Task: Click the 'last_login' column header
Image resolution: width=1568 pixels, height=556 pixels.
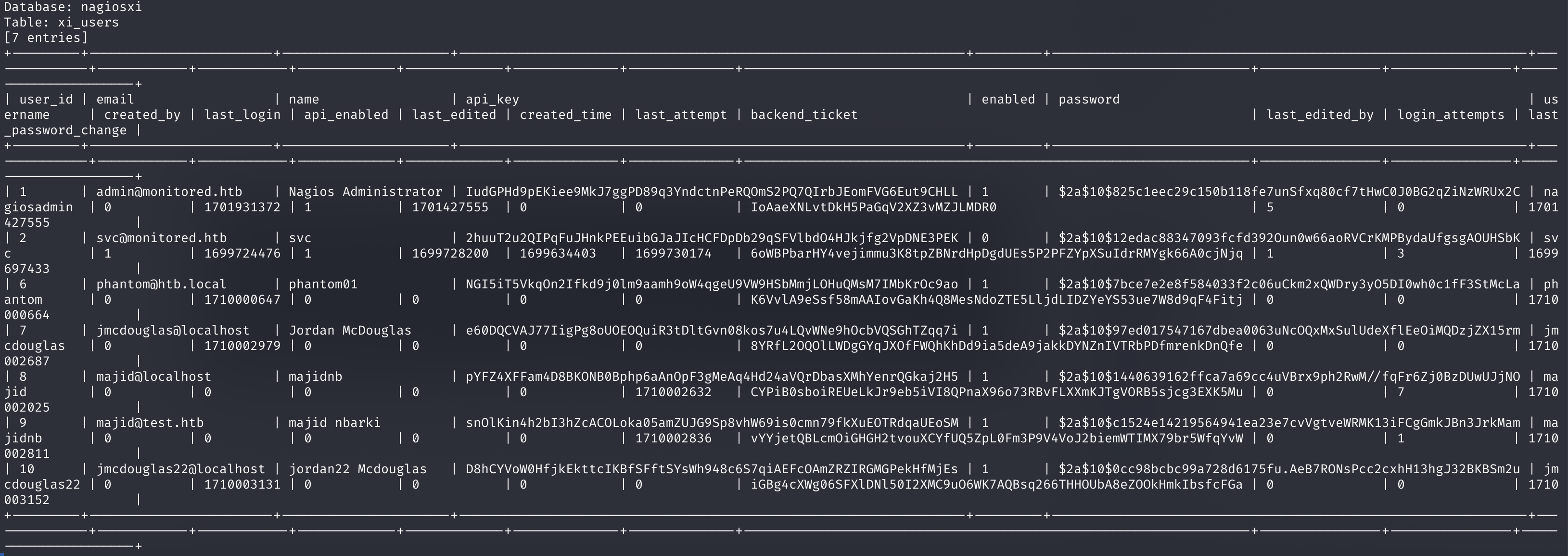Action: 242,115
